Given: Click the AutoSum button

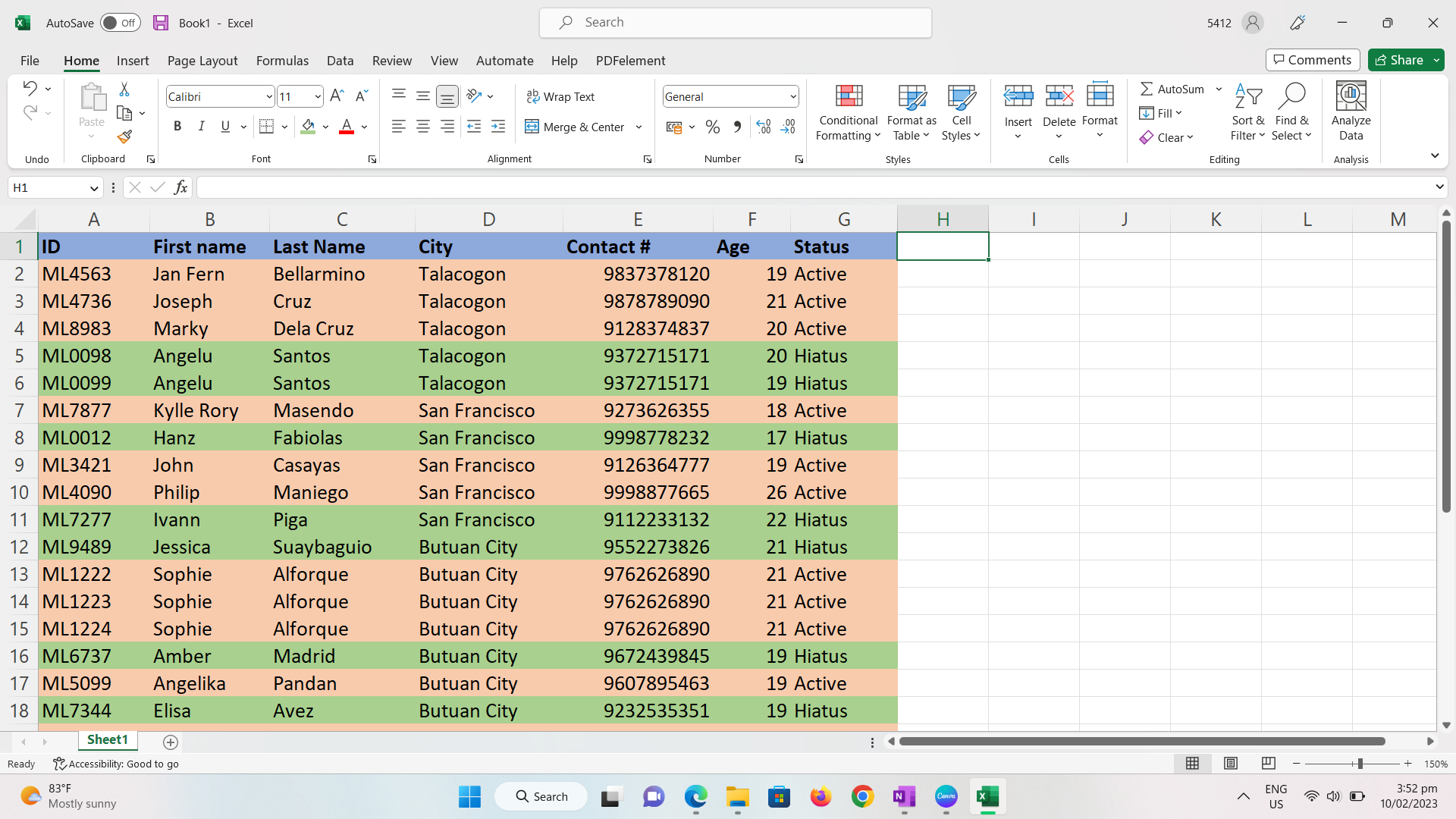Looking at the screenshot, I should coord(1172,89).
